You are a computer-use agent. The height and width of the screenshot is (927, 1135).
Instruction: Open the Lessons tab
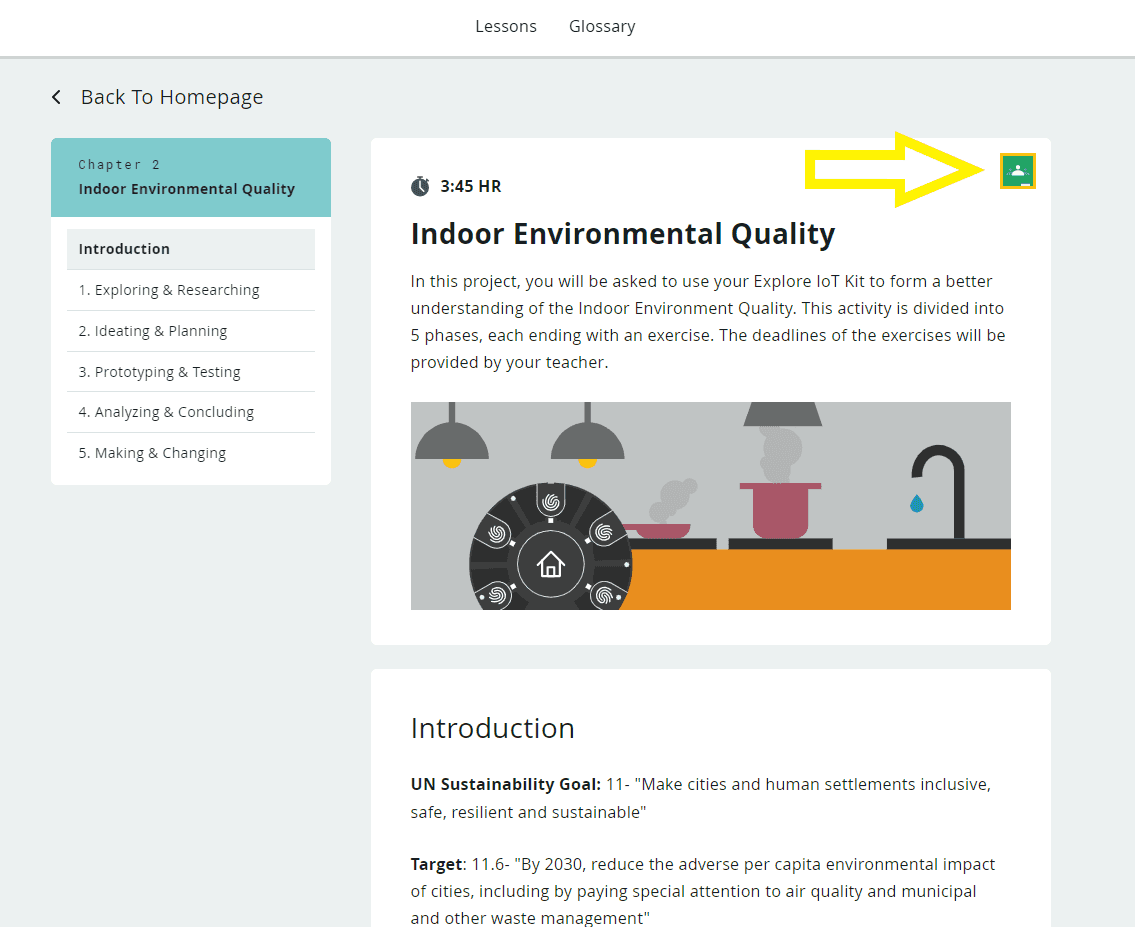pos(506,27)
